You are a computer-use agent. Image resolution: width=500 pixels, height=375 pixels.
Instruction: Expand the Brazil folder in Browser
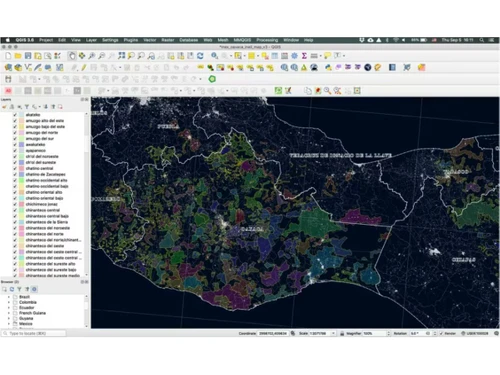point(9,297)
